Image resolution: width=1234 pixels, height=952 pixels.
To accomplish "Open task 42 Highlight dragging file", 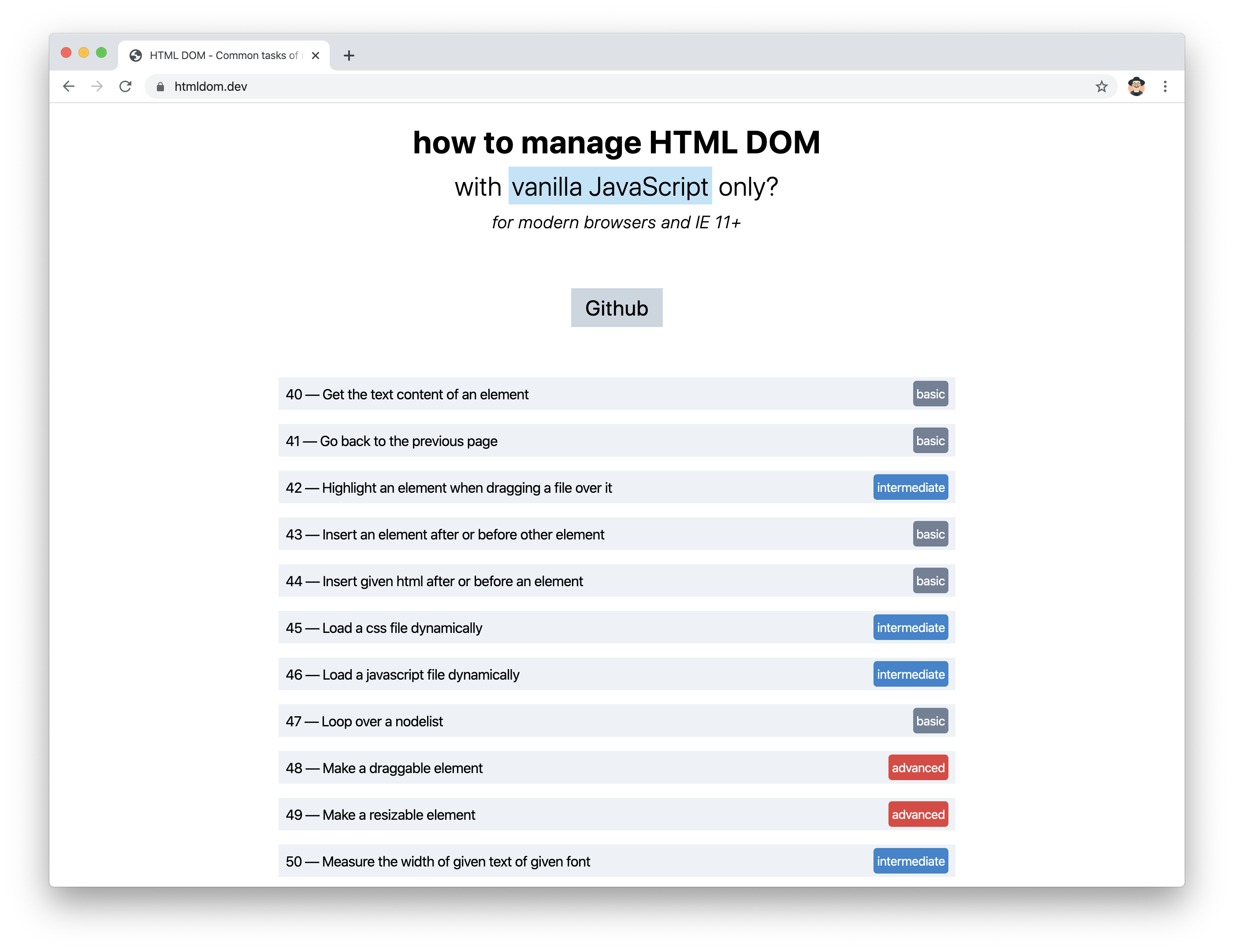I will tap(614, 487).
